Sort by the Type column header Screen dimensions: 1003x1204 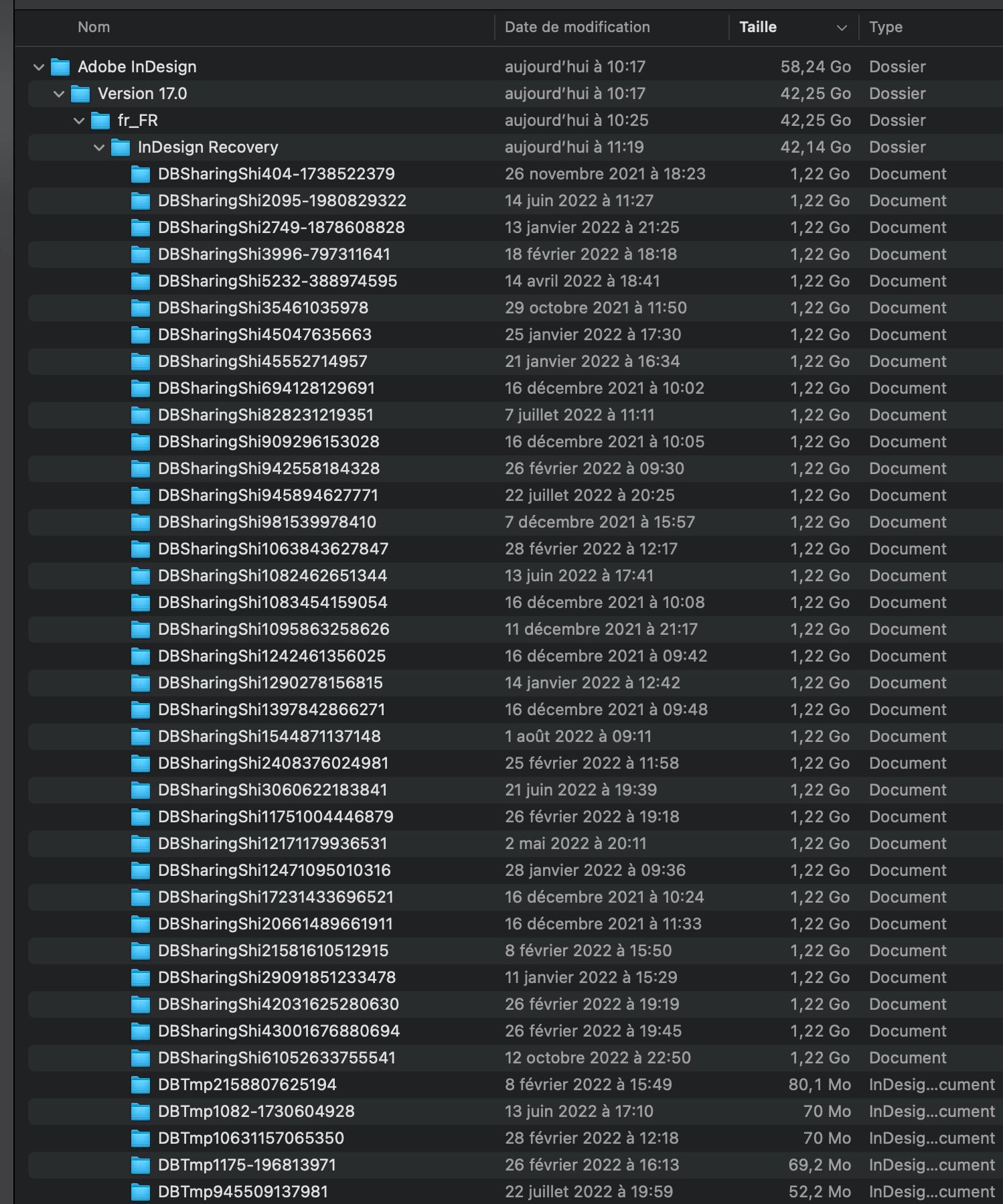(886, 27)
